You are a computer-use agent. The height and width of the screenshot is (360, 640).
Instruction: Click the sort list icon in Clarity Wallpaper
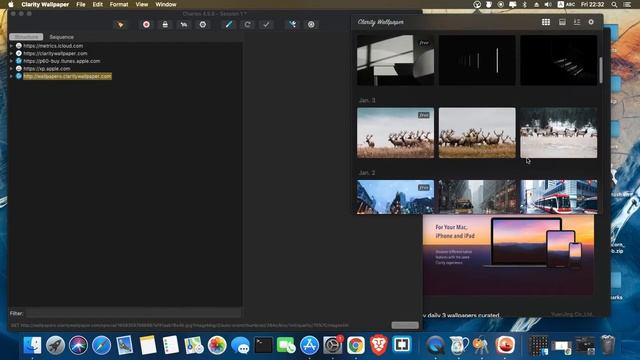coord(577,22)
